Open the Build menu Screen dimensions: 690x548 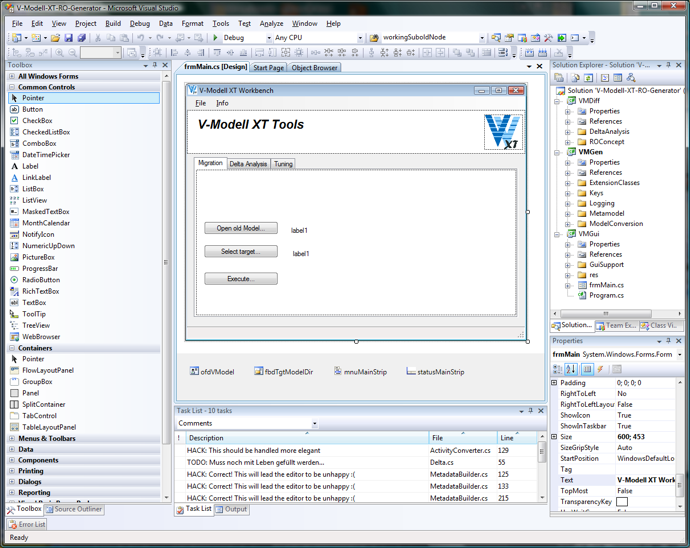(113, 23)
